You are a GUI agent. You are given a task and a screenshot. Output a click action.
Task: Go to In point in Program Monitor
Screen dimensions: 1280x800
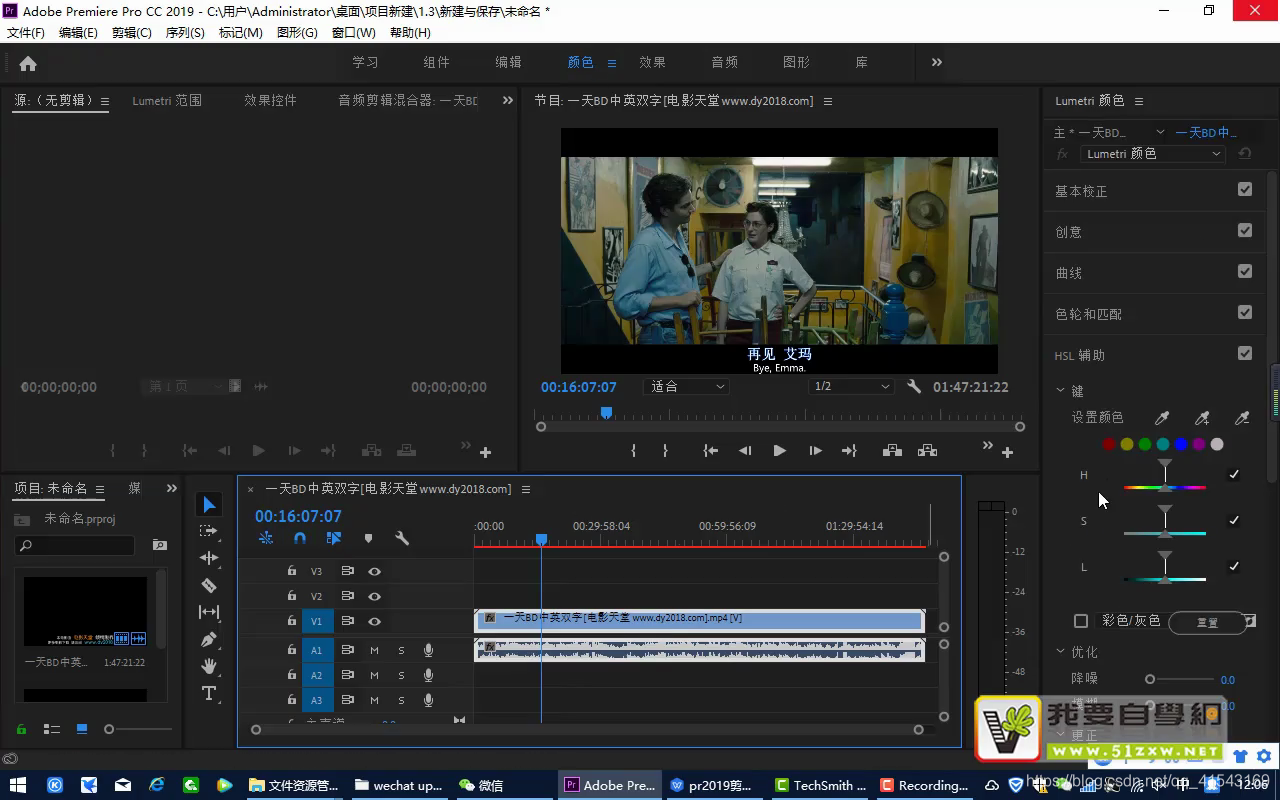coord(710,451)
